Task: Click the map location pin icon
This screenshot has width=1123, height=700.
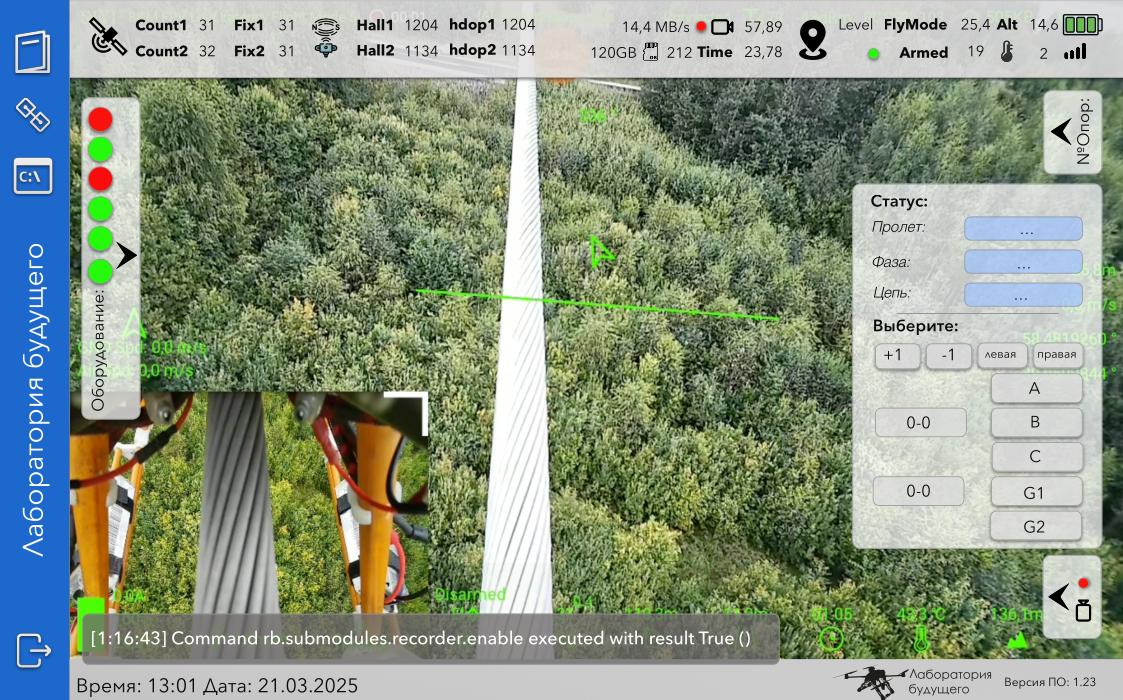Action: tap(813, 39)
